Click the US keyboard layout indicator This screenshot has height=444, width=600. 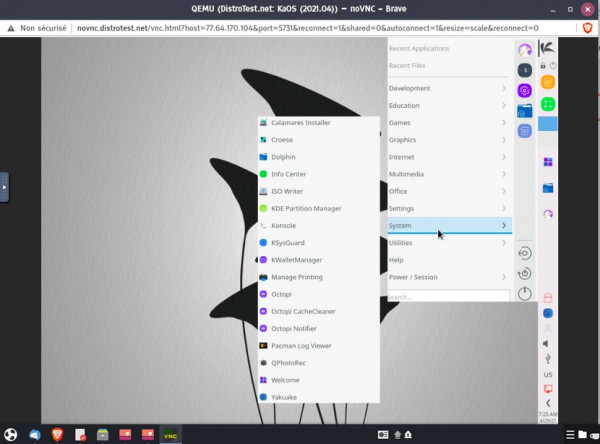pyautogui.click(x=547, y=373)
